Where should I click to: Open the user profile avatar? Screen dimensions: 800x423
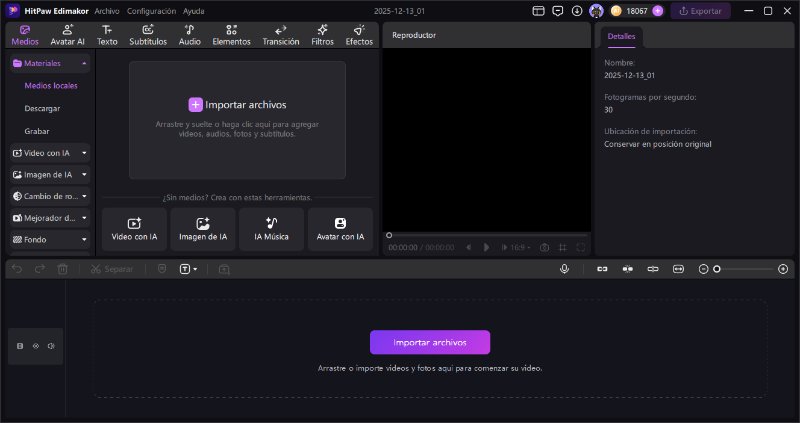pos(596,11)
